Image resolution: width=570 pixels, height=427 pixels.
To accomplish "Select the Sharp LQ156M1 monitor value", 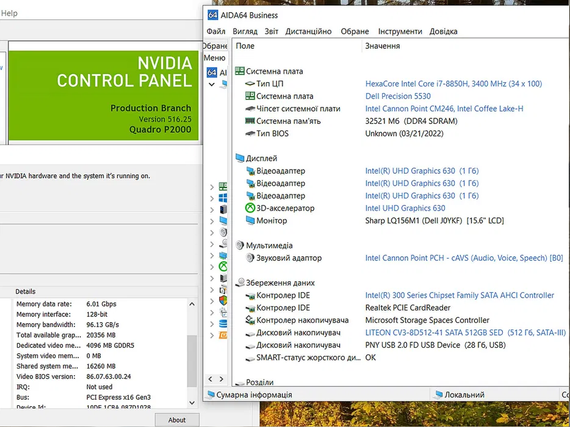I will [x=434, y=221].
